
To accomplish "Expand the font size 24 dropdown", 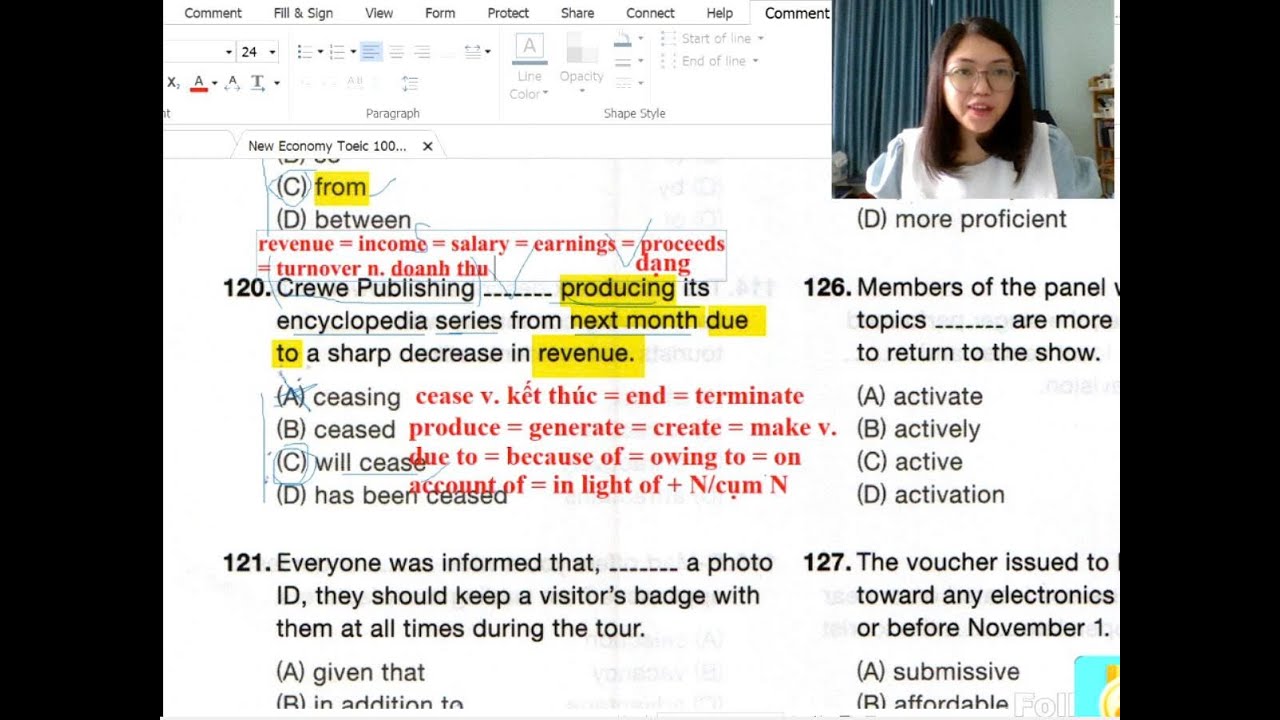I will (x=272, y=52).
